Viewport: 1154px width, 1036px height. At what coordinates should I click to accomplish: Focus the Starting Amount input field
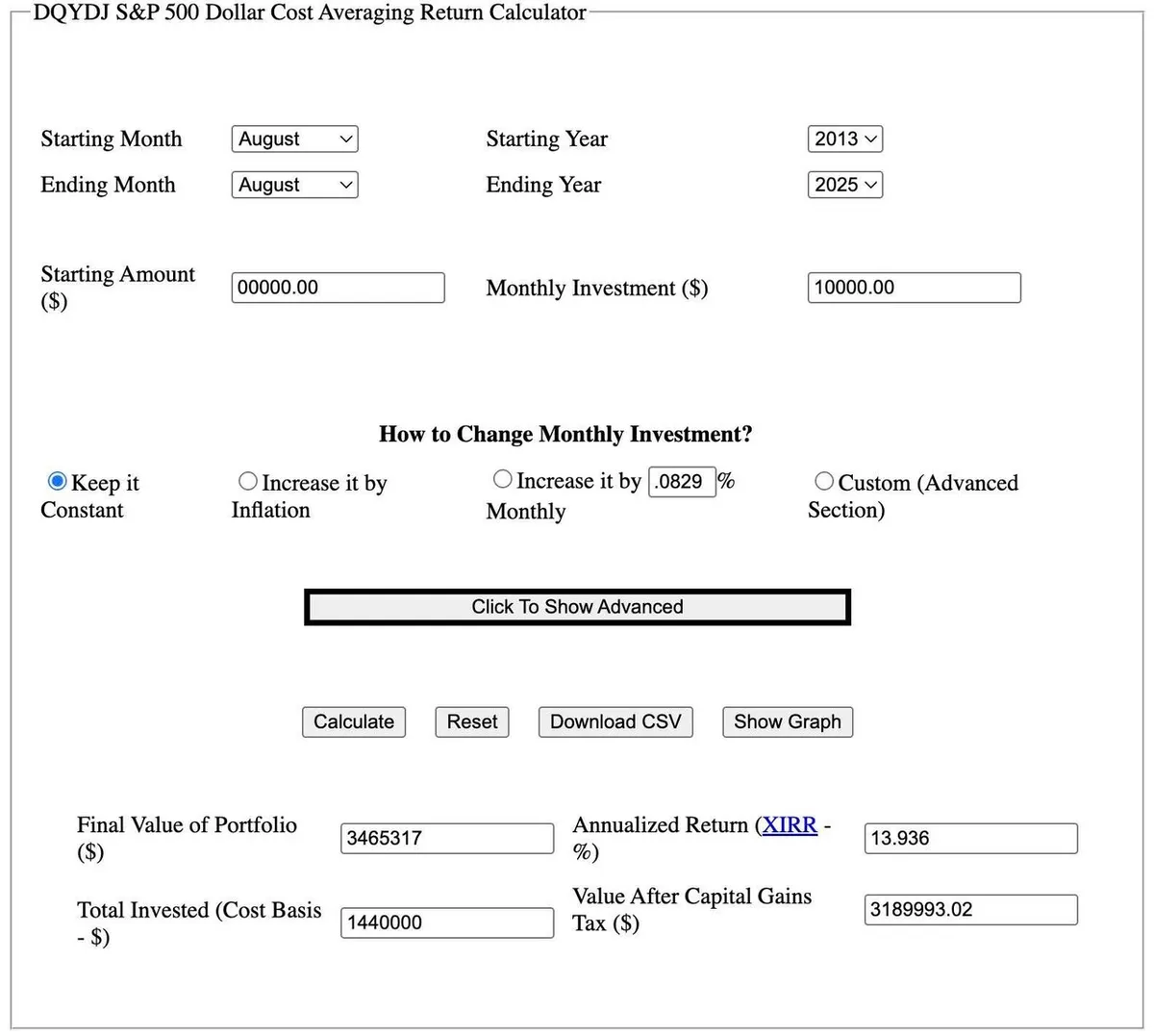[338, 288]
